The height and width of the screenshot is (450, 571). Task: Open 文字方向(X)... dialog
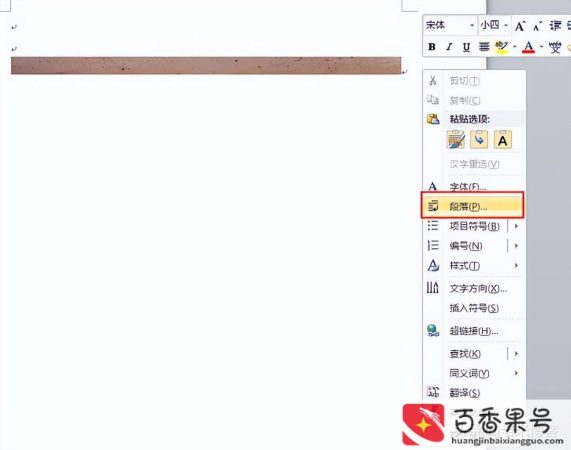click(x=478, y=288)
